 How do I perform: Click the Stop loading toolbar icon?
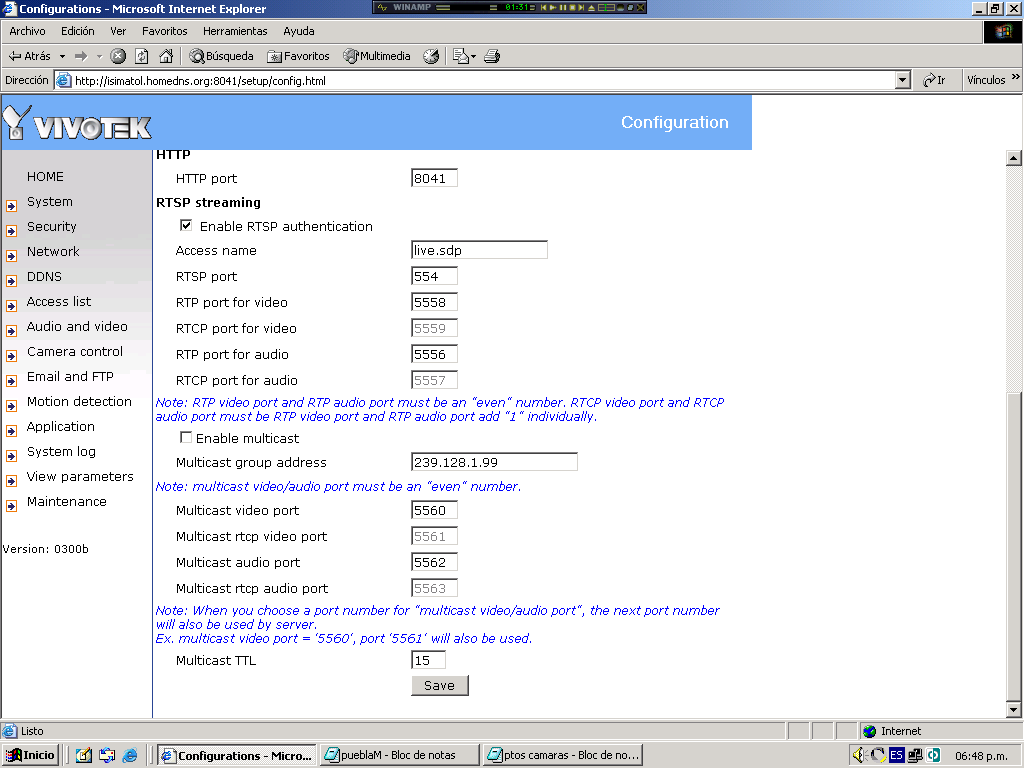118,56
